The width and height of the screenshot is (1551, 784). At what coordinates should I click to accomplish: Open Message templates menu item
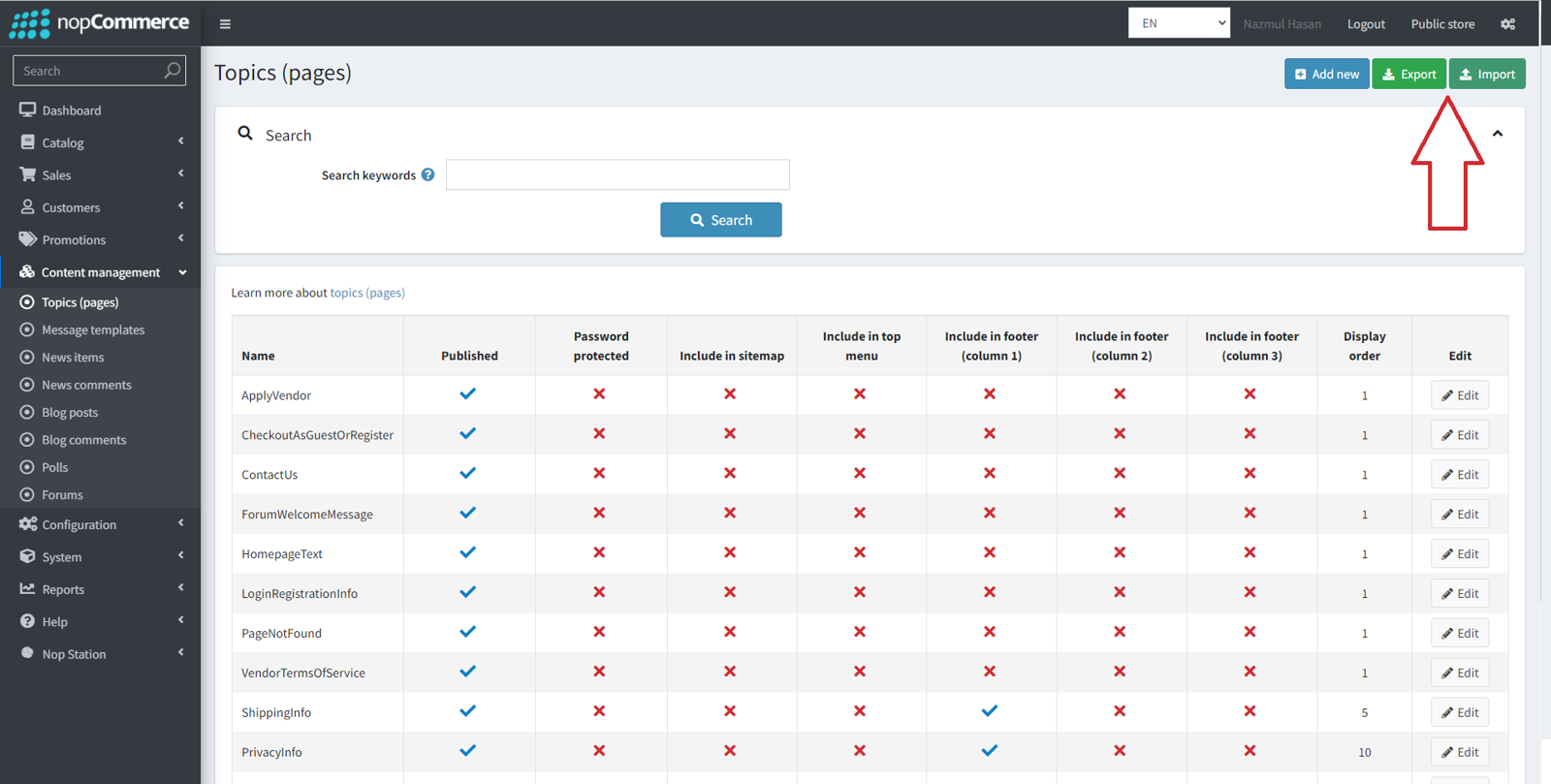point(101,329)
